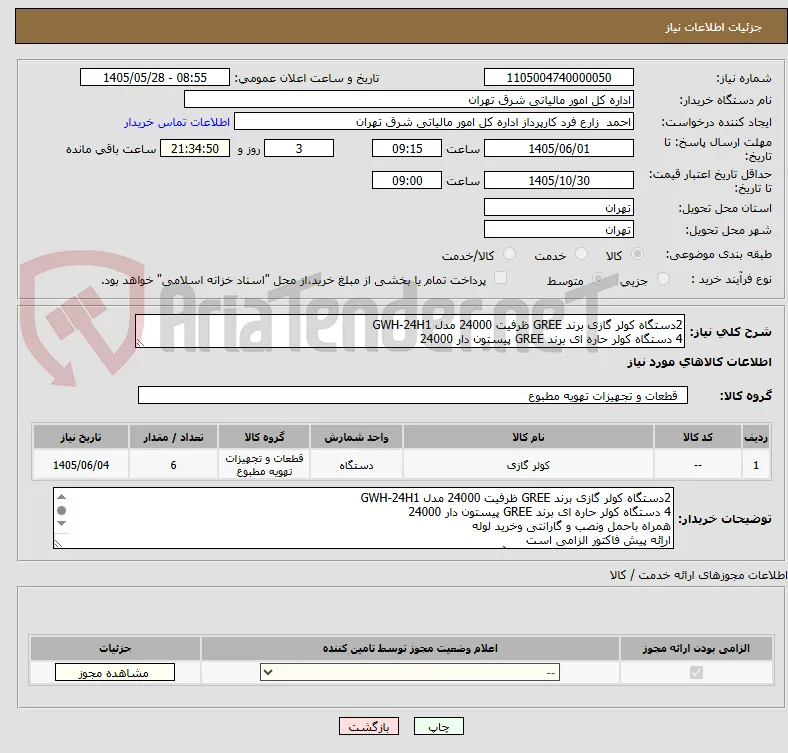Open the permit status dropdown
The height and width of the screenshot is (753, 788).
[x=410, y=673]
